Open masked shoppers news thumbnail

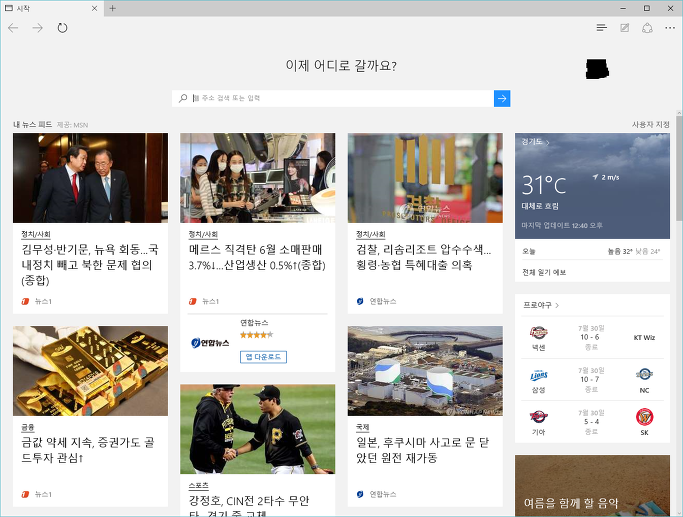pyautogui.click(x=257, y=178)
